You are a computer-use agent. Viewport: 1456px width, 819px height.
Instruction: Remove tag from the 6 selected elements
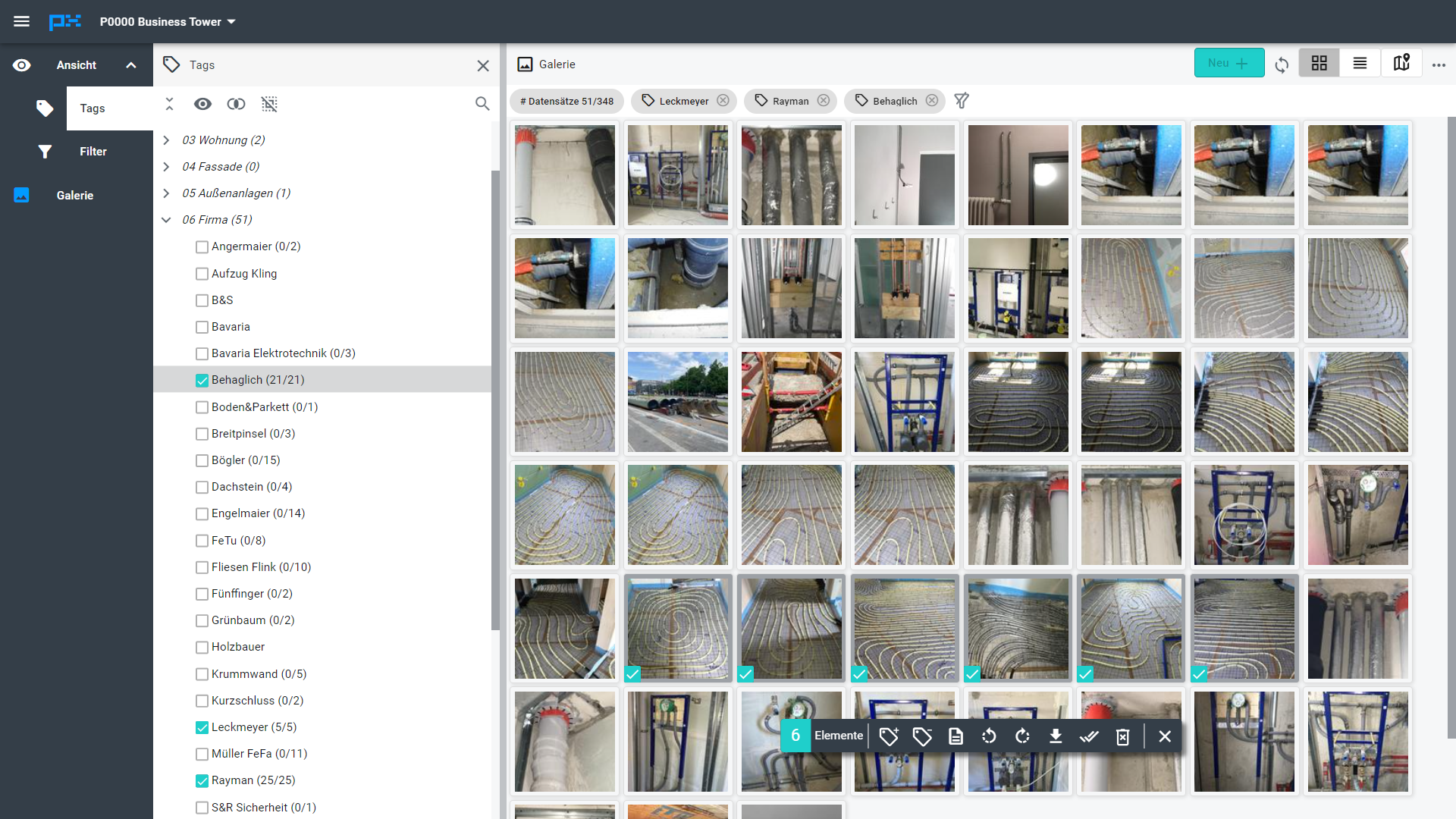point(922,736)
